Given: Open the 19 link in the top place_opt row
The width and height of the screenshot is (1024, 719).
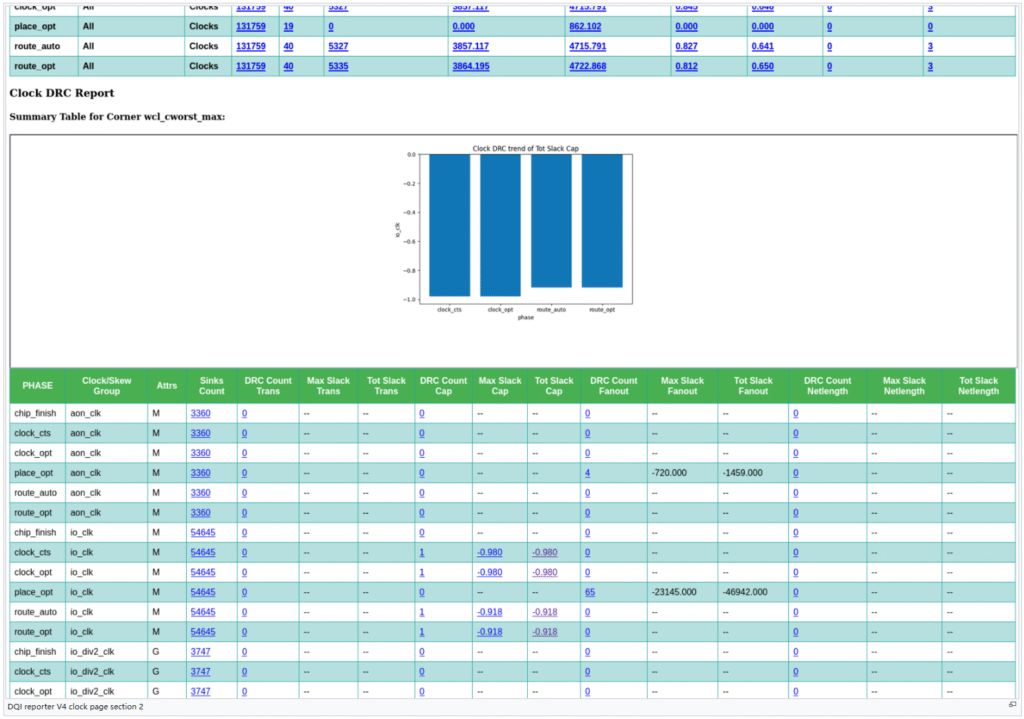Looking at the screenshot, I should click(288, 26).
